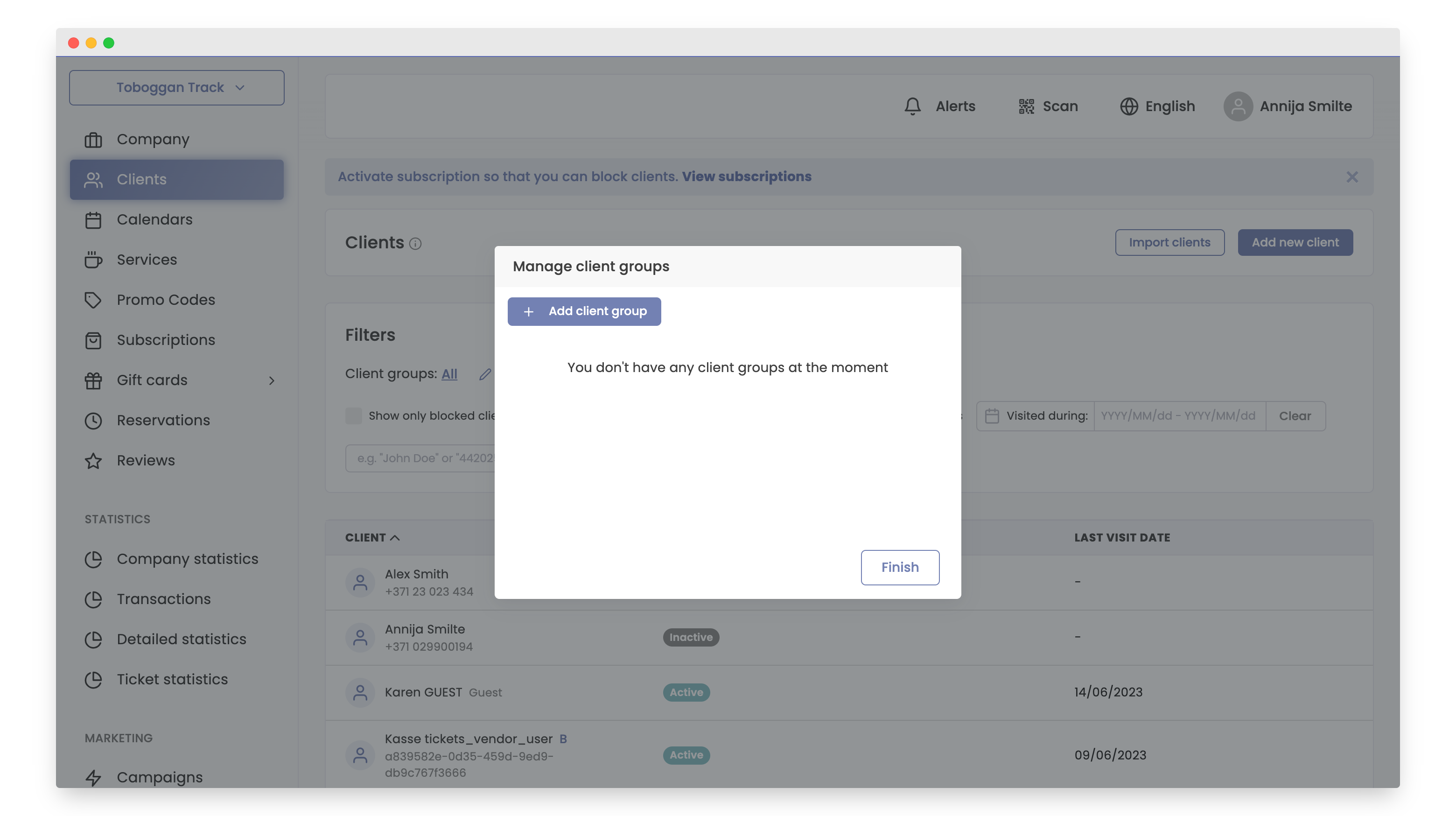
Task: Click Annija Smilte profile avatar in header
Action: [x=1238, y=106]
